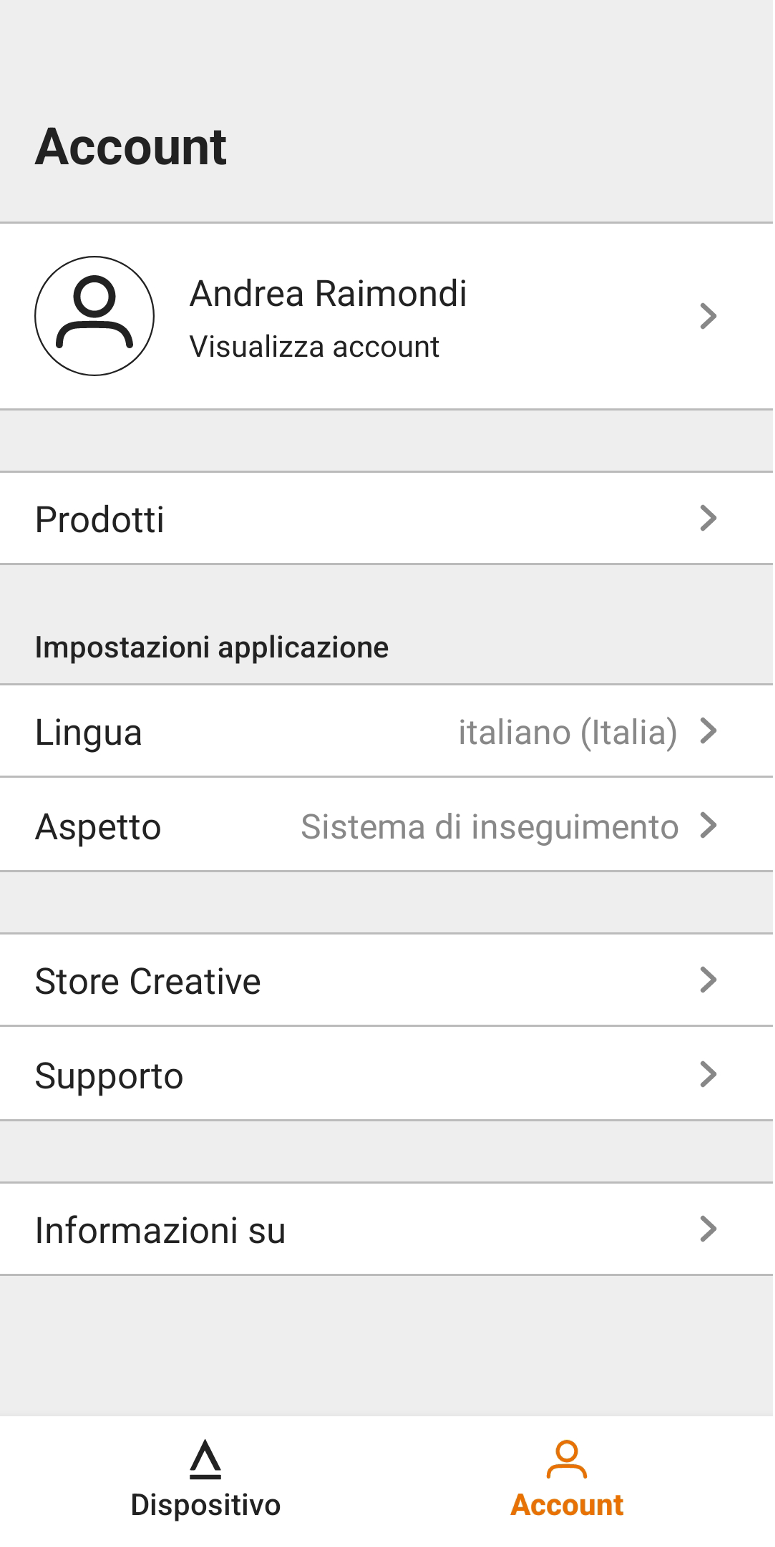Click chevron on Store Creative row

708,980
